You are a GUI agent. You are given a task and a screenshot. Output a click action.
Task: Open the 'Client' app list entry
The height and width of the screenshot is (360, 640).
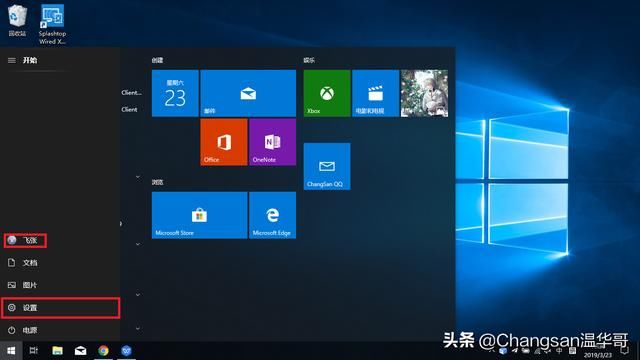pyautogui.click(x=129, y=109)
